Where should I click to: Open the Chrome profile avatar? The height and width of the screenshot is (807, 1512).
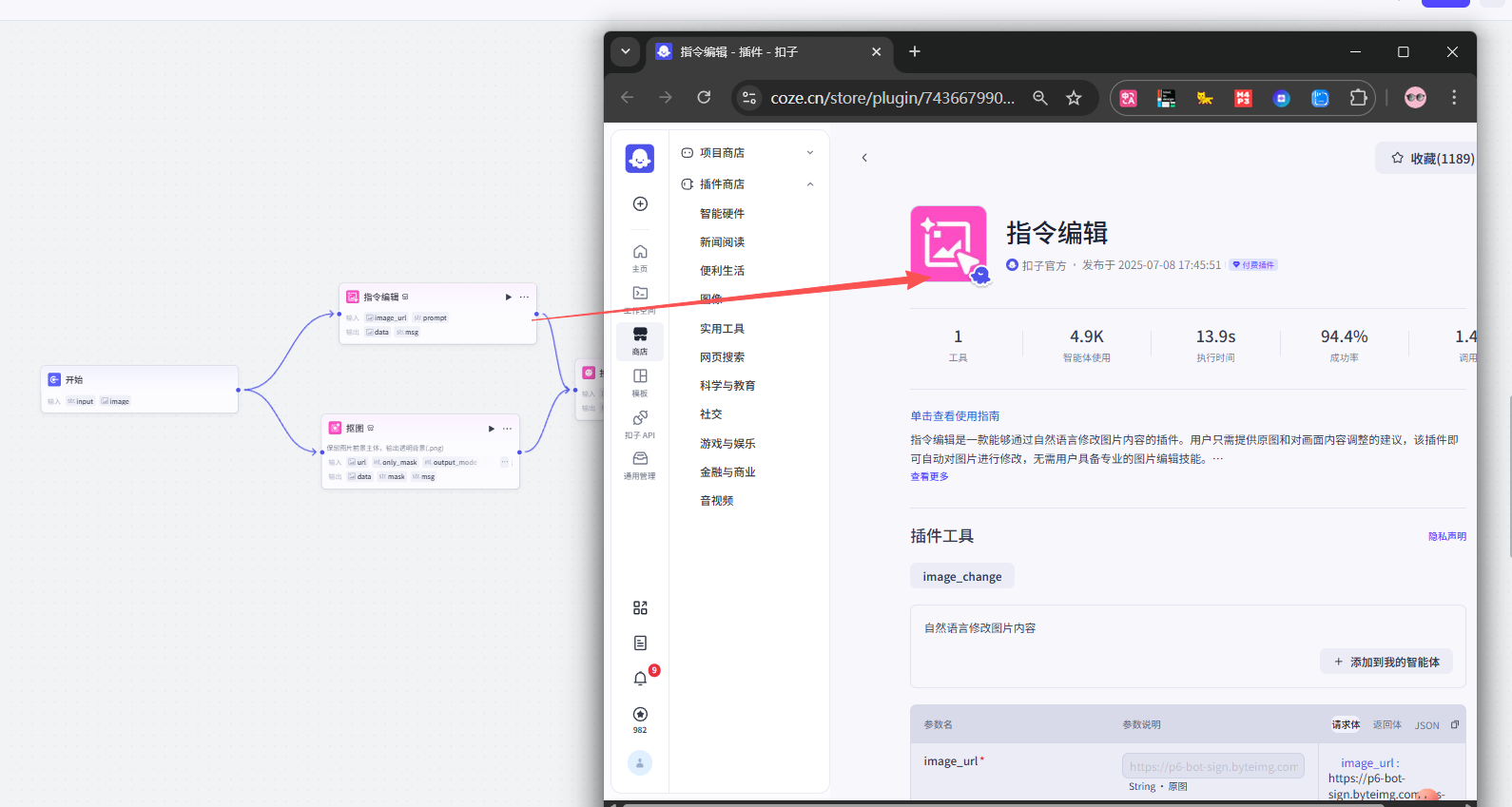tap(1415, 97)
